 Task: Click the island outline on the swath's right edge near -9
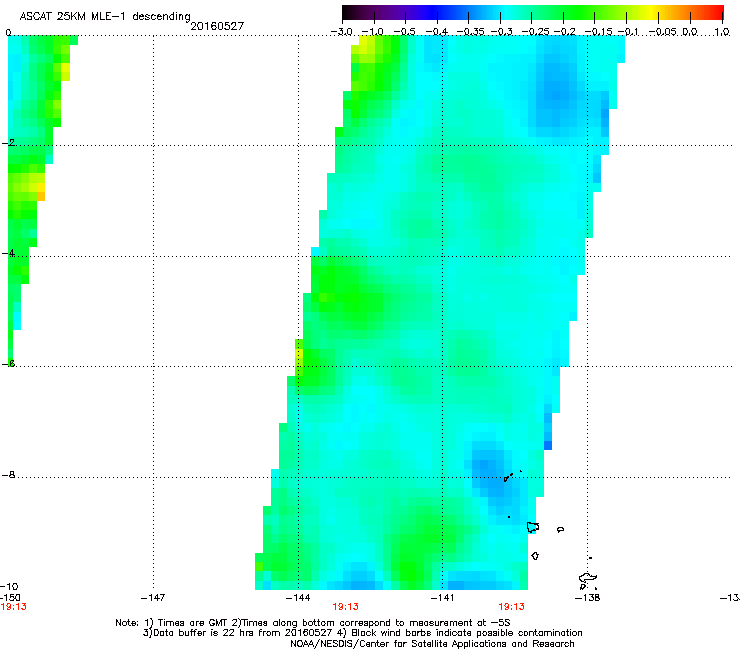tap(533, 527)
